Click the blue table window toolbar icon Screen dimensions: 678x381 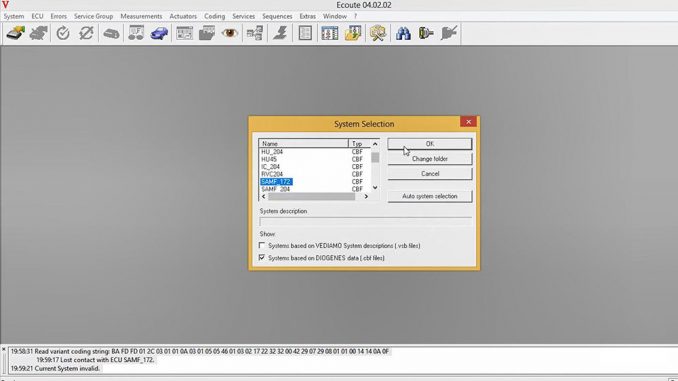click(330, 33)
